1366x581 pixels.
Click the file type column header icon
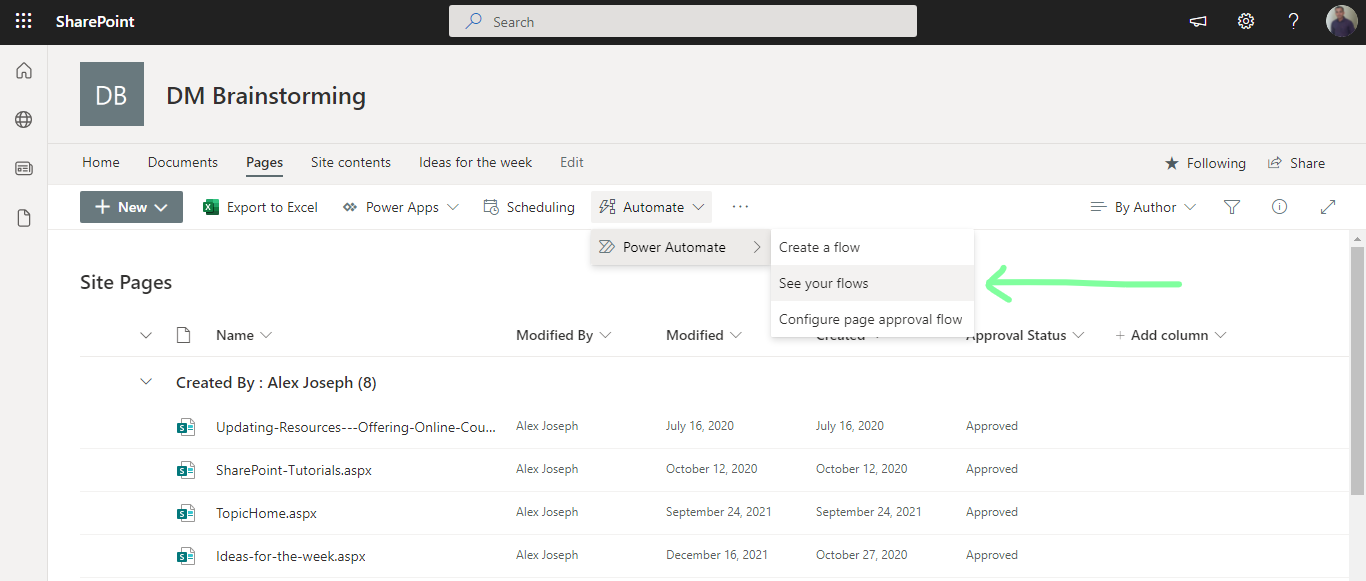(183, 335)
